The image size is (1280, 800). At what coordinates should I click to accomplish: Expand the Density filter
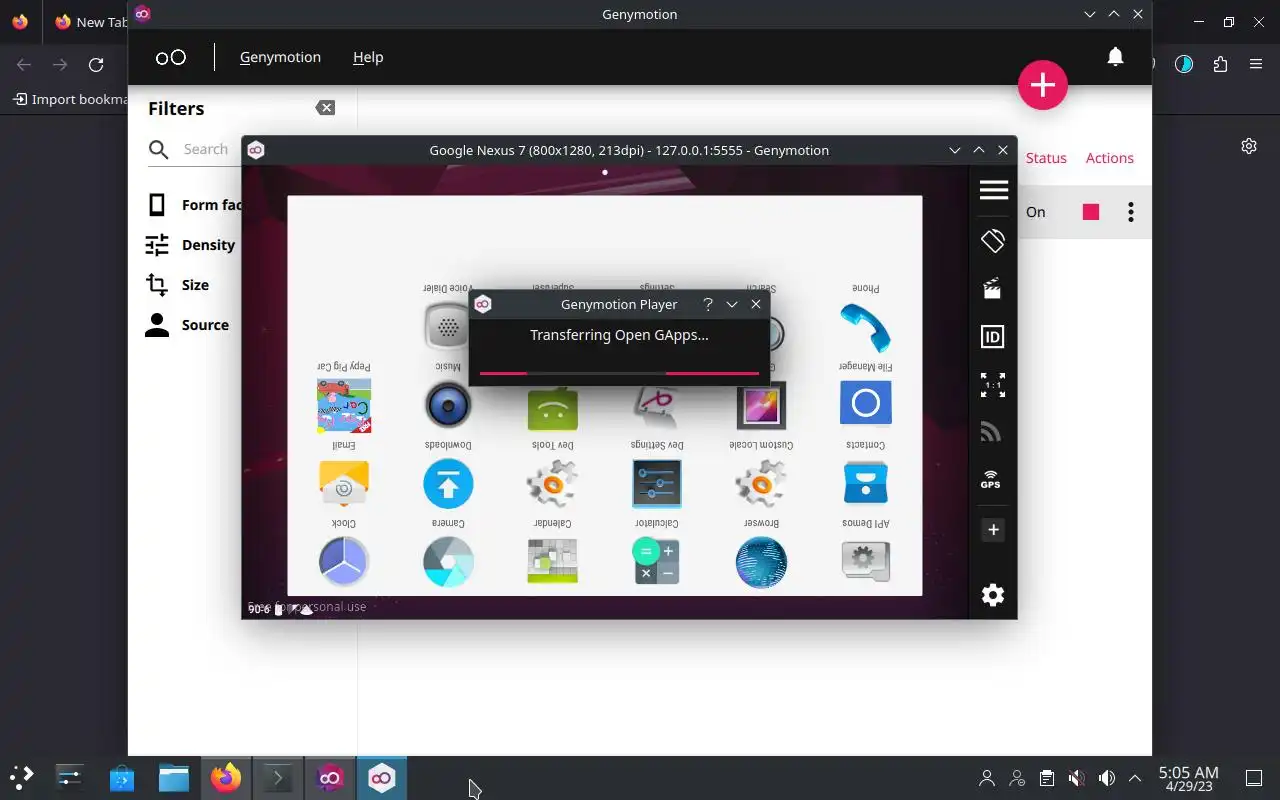pos(190,245)
